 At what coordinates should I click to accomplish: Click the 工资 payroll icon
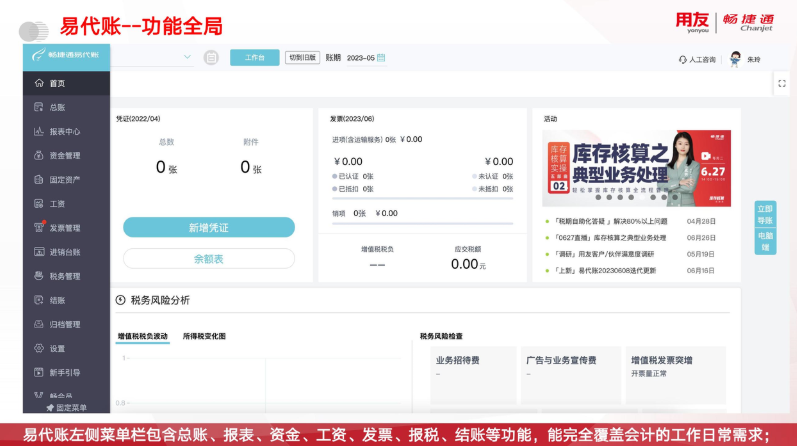[x=39, y=203]
